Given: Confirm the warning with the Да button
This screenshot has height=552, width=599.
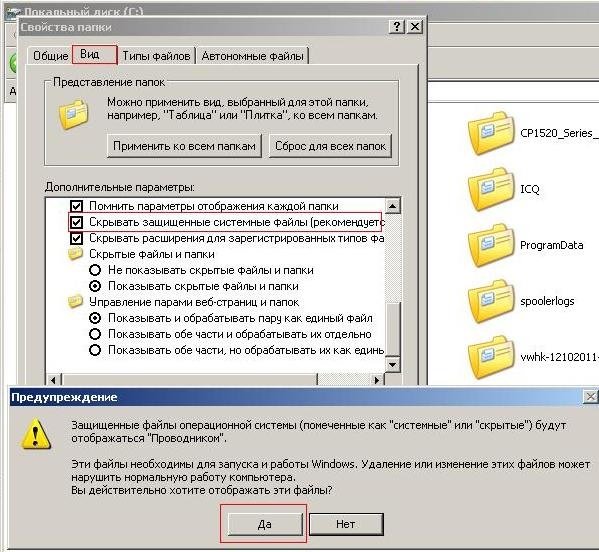Looking at the screenshot, I should (264, 524).
